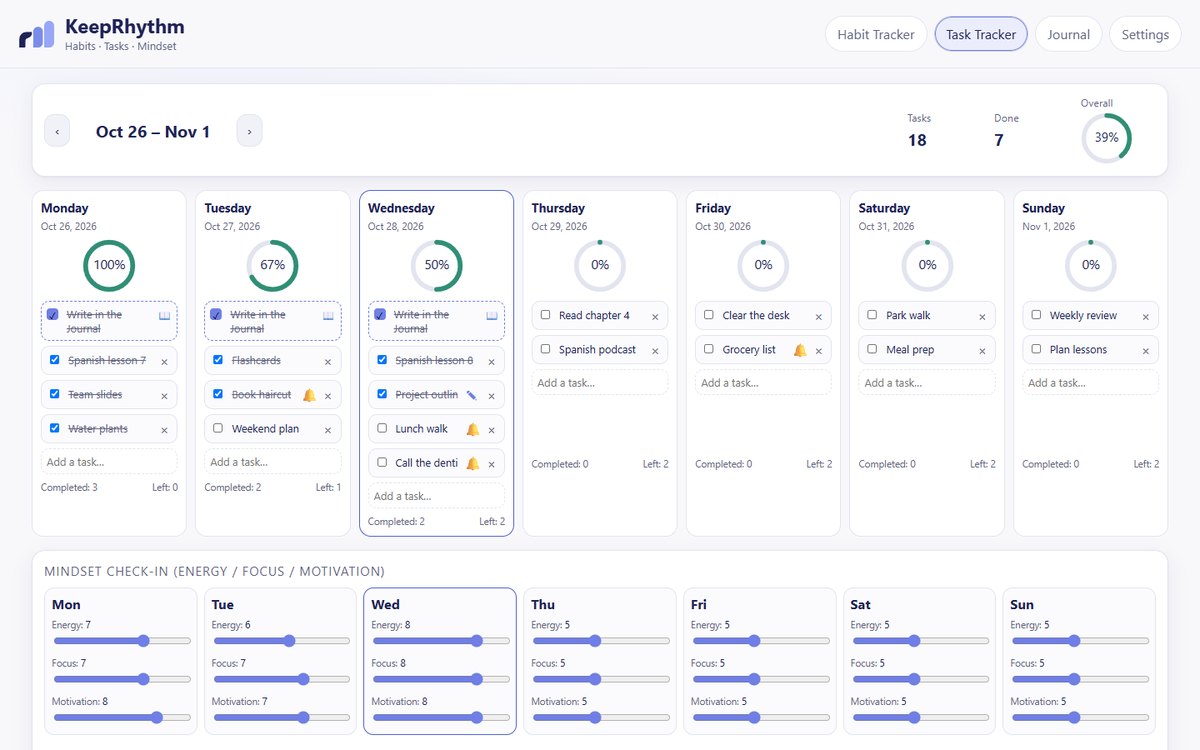Screen dimensions: 1200x750
Task: Mark Clear the desk as done
Action: pyautogui.click(x=709, y=314)
